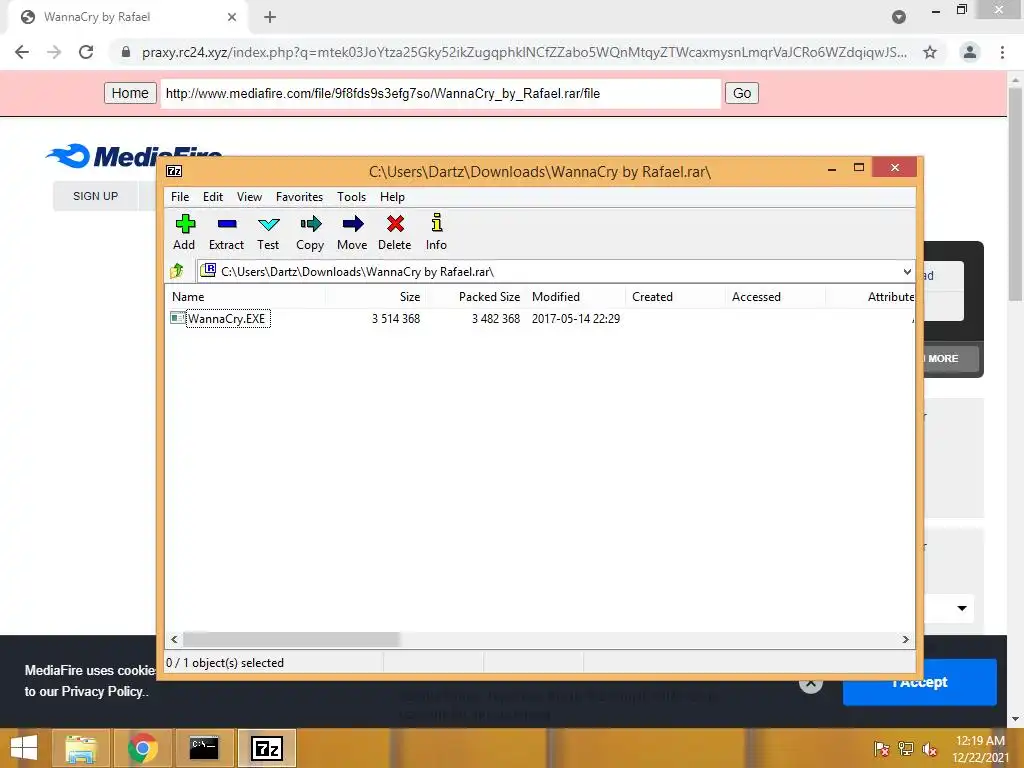The width and height of the screenshot is (1024, 768).
Task: Click the size value 3 514 368
Action: 396,319
